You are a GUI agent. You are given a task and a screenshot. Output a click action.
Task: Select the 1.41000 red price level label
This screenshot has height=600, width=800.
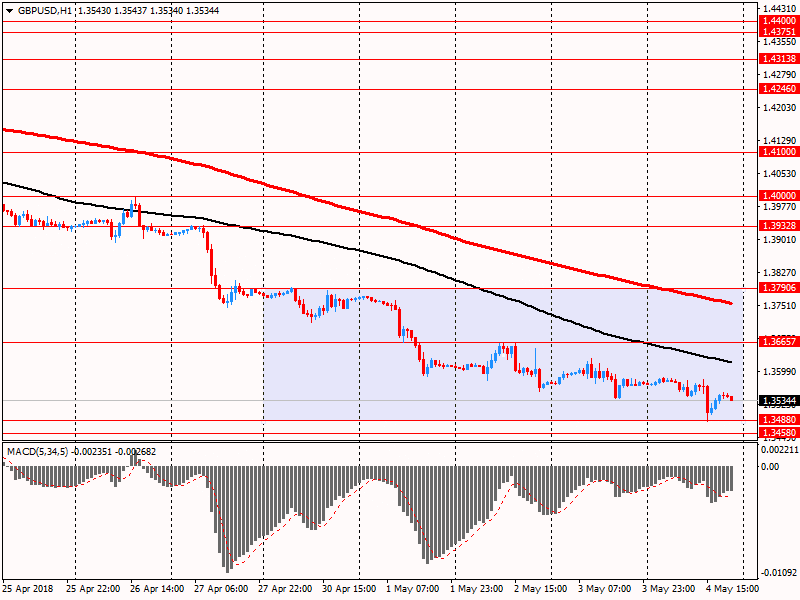point(779,152)
